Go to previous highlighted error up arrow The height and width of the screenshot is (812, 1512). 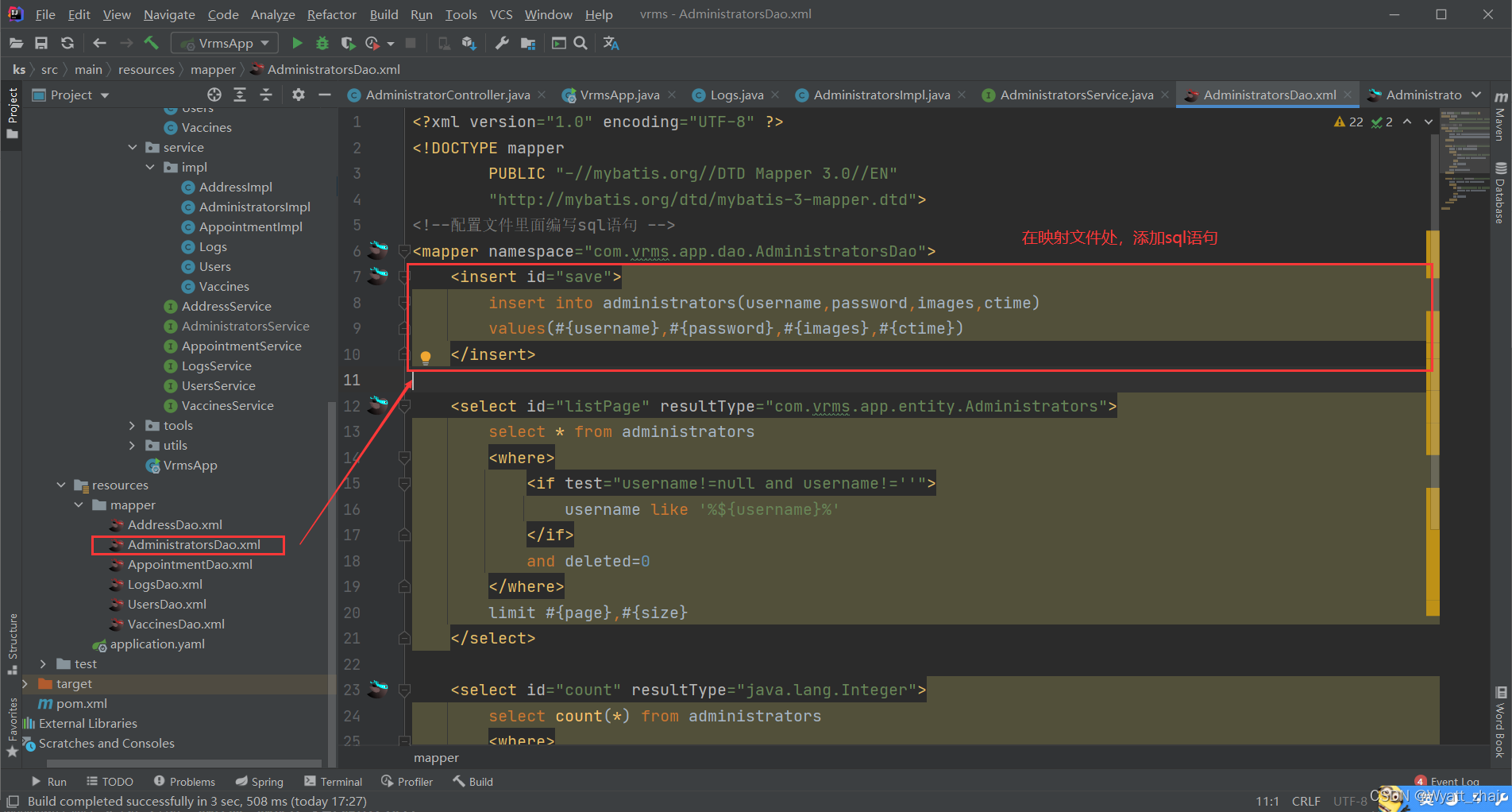1407,122
